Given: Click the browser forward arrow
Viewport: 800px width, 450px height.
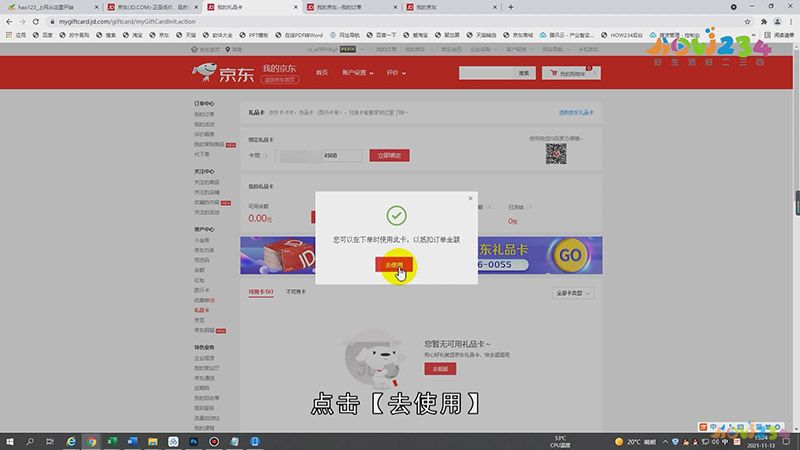Looking at the screenshot, I should [x=22, y=21].
